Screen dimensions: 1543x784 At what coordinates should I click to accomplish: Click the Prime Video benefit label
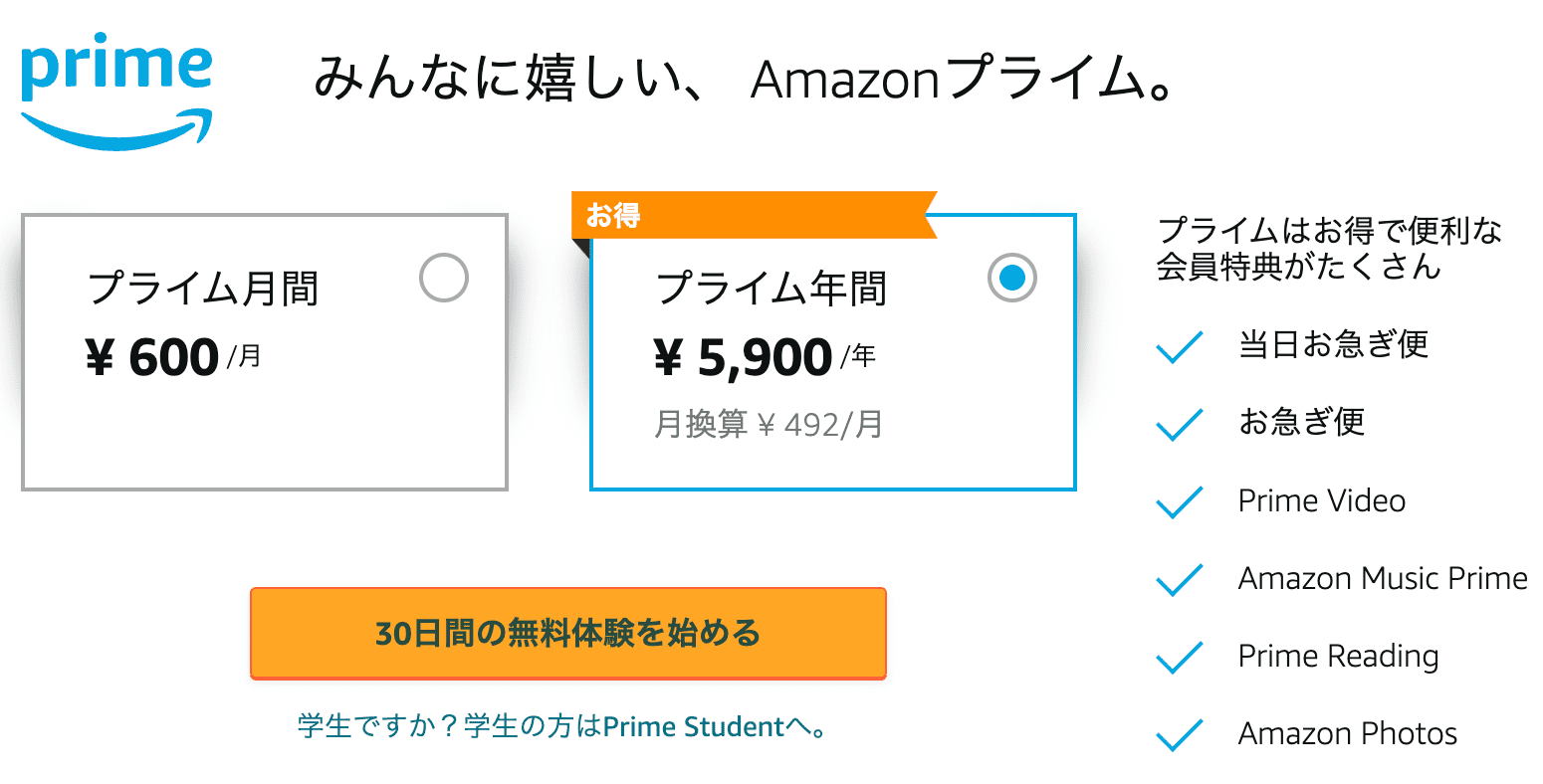[x=1321, y=500]
